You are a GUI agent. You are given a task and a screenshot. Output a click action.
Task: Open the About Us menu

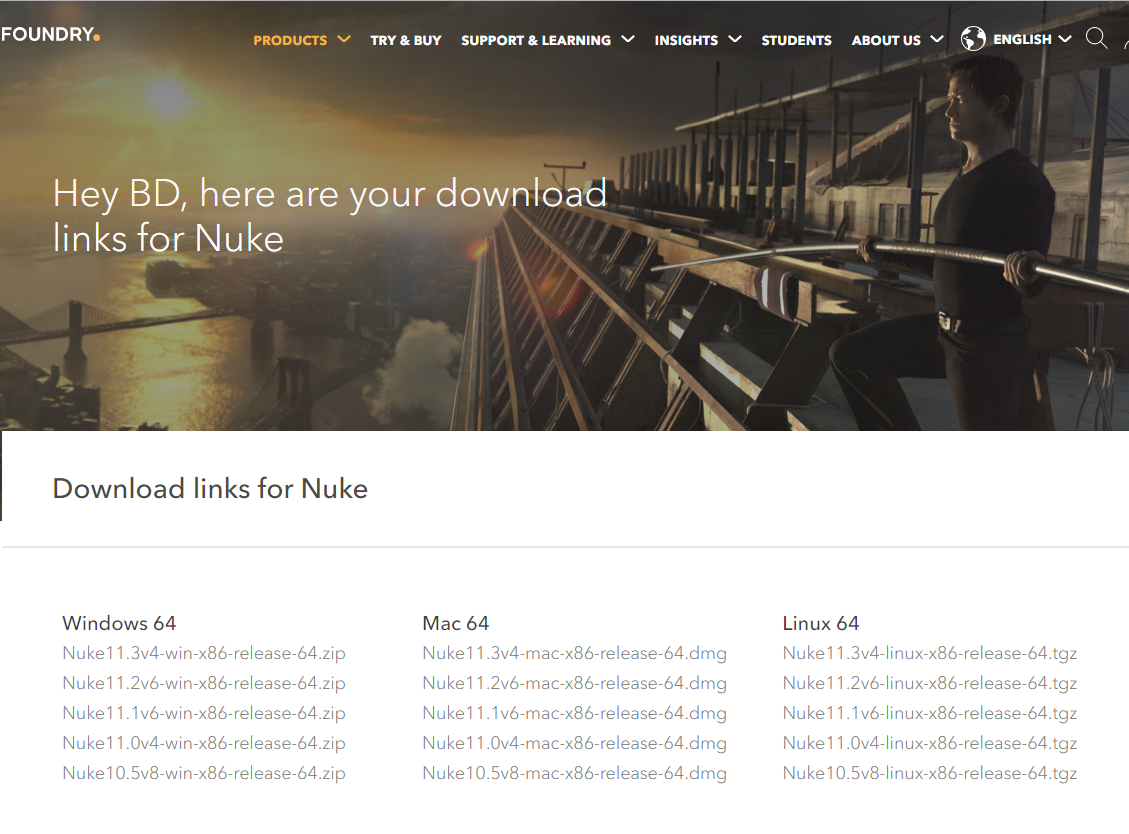point(886,40)
